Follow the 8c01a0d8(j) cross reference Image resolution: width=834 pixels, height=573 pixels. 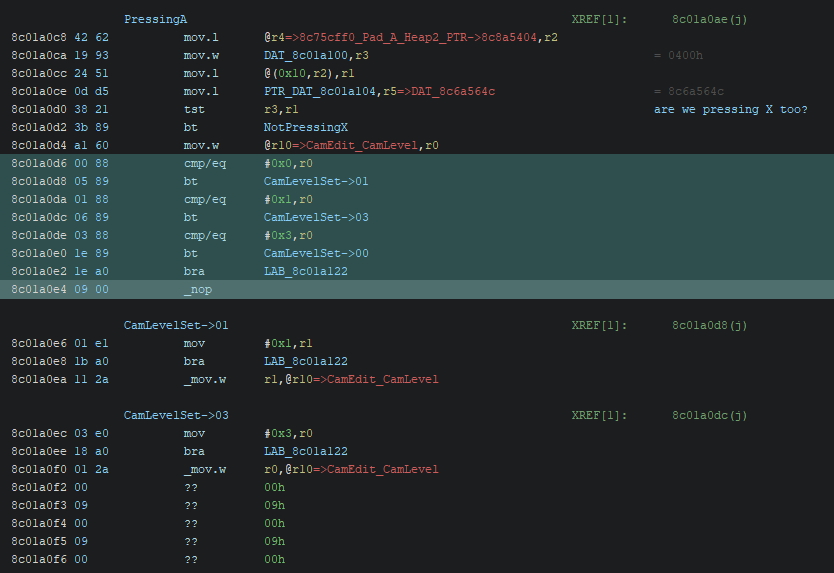(x=710, y=325)
